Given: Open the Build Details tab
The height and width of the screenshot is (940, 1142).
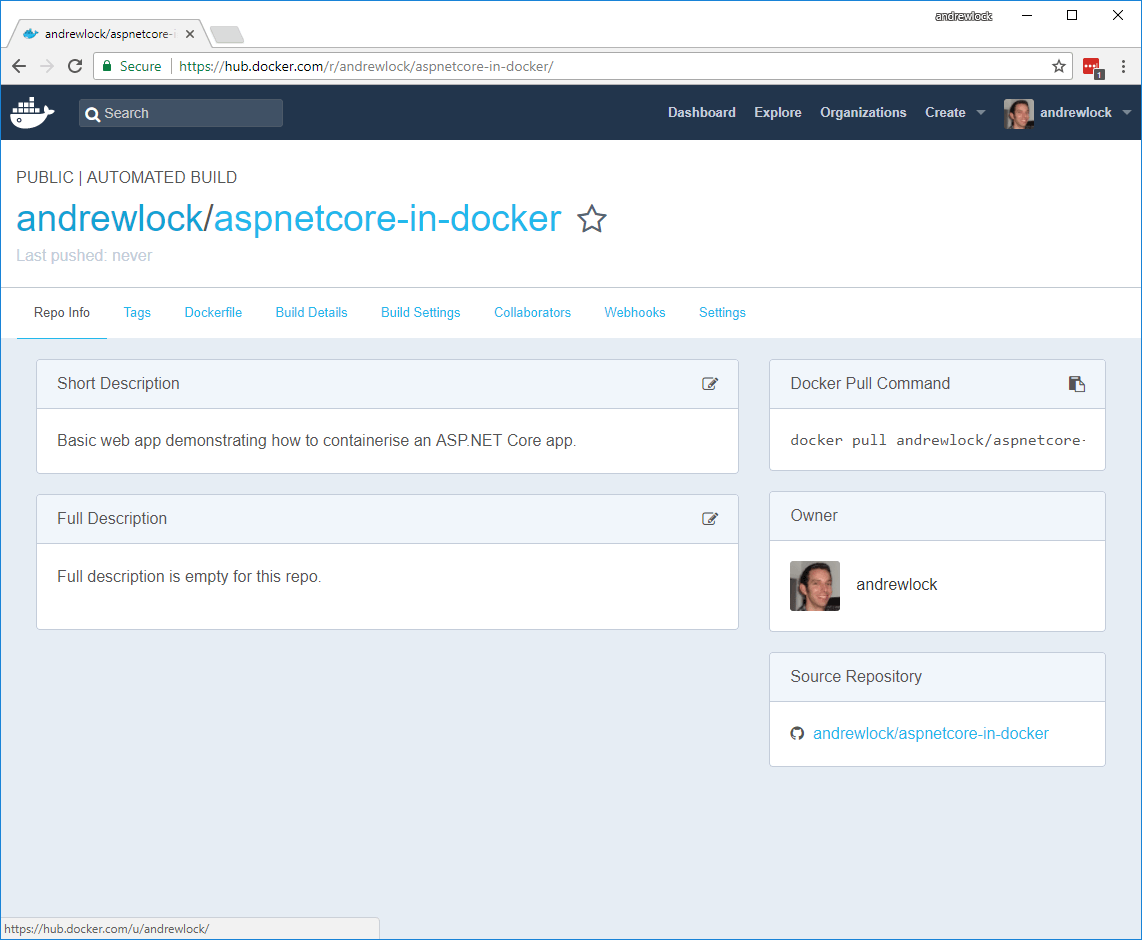Looking at the screenshot, I should [311, 312].
